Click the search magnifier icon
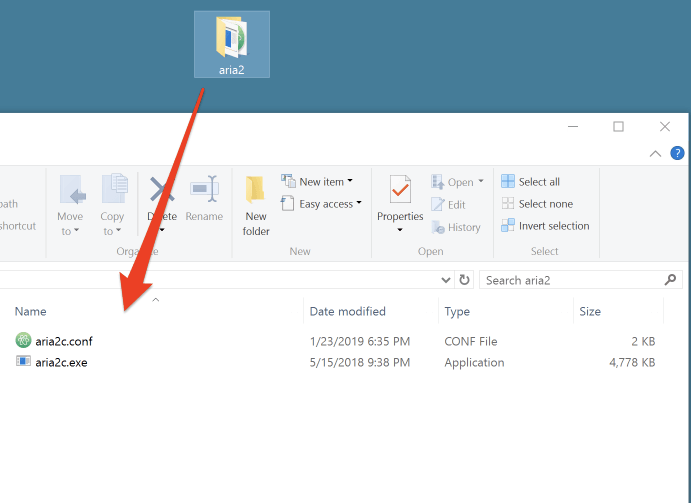This screenshot has height=503, width=691. pos(670,279)
